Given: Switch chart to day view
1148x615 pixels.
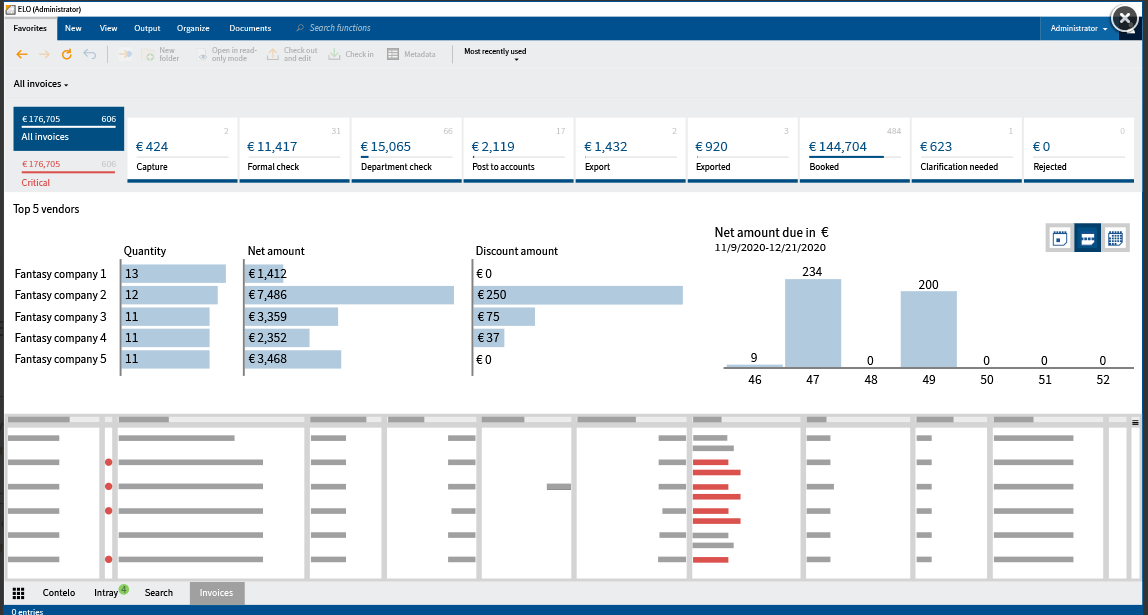Looking at the screenshot, I should tap(1060, 238).
